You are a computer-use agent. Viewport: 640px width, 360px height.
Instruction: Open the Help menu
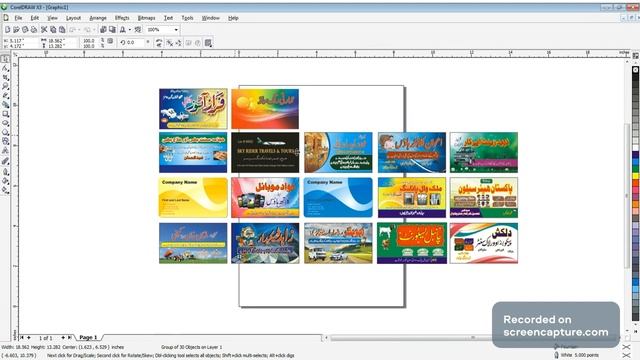tap(233, 18)
